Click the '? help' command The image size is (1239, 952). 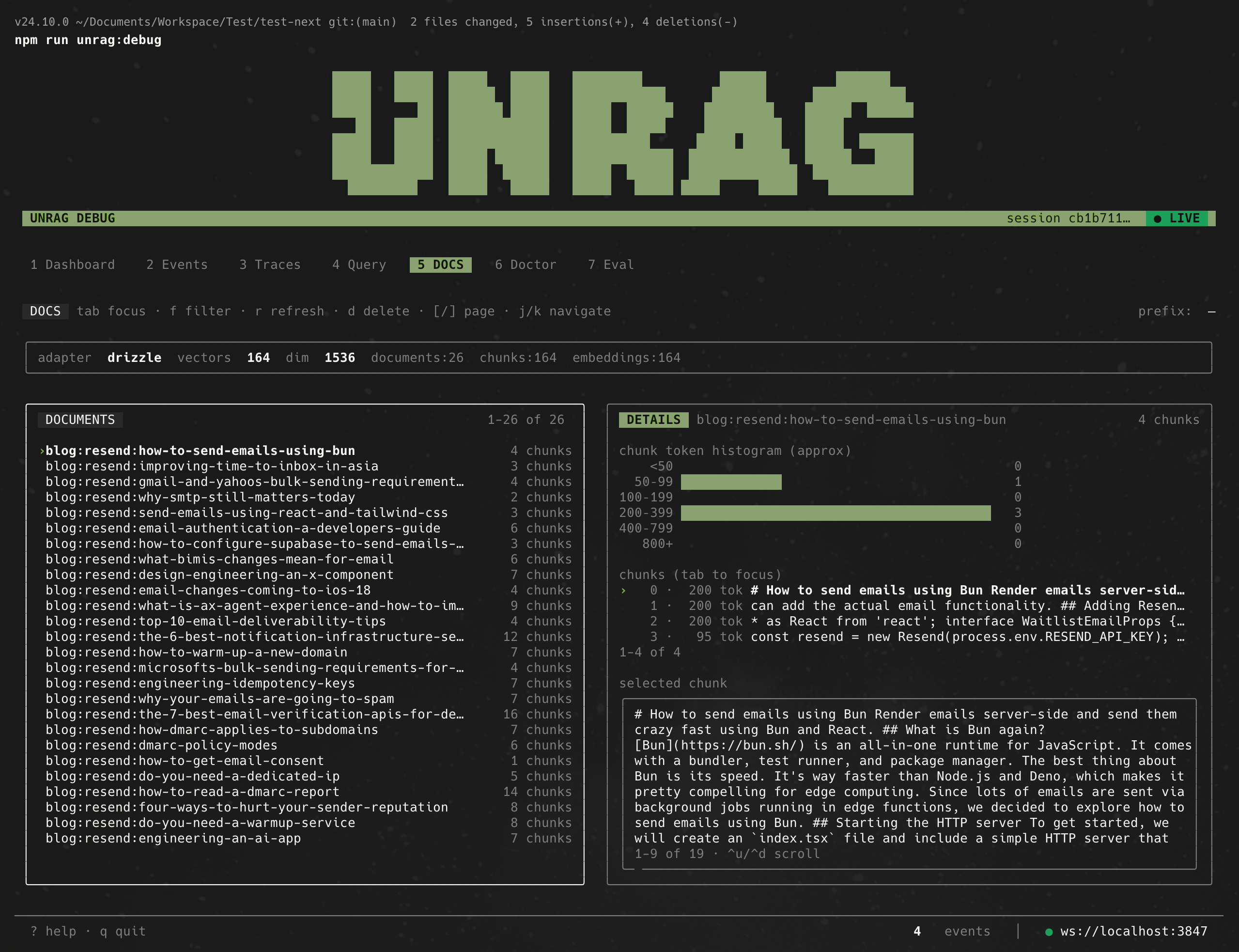[x=54, y=931]
